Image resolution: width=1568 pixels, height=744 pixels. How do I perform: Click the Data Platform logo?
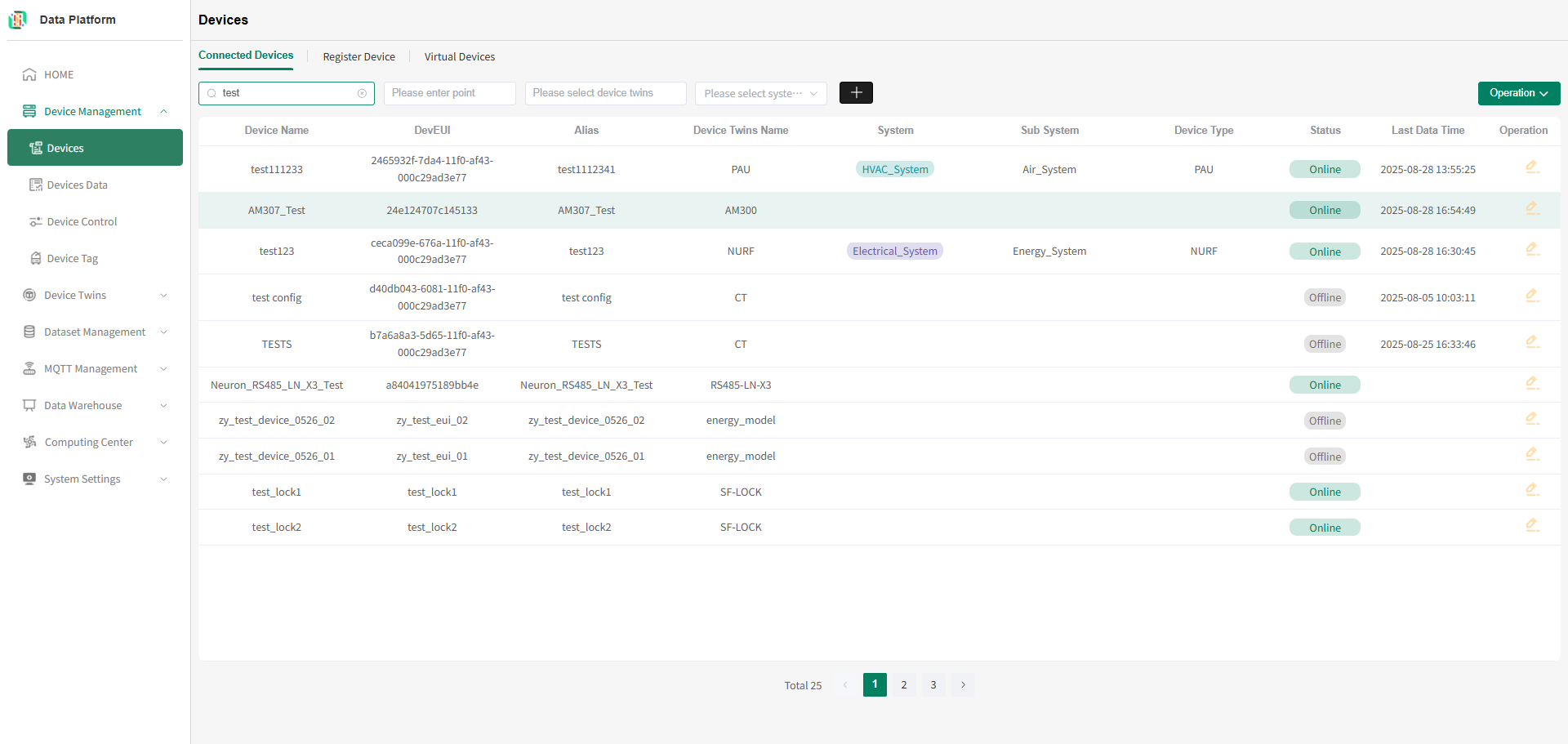point(18,20)
